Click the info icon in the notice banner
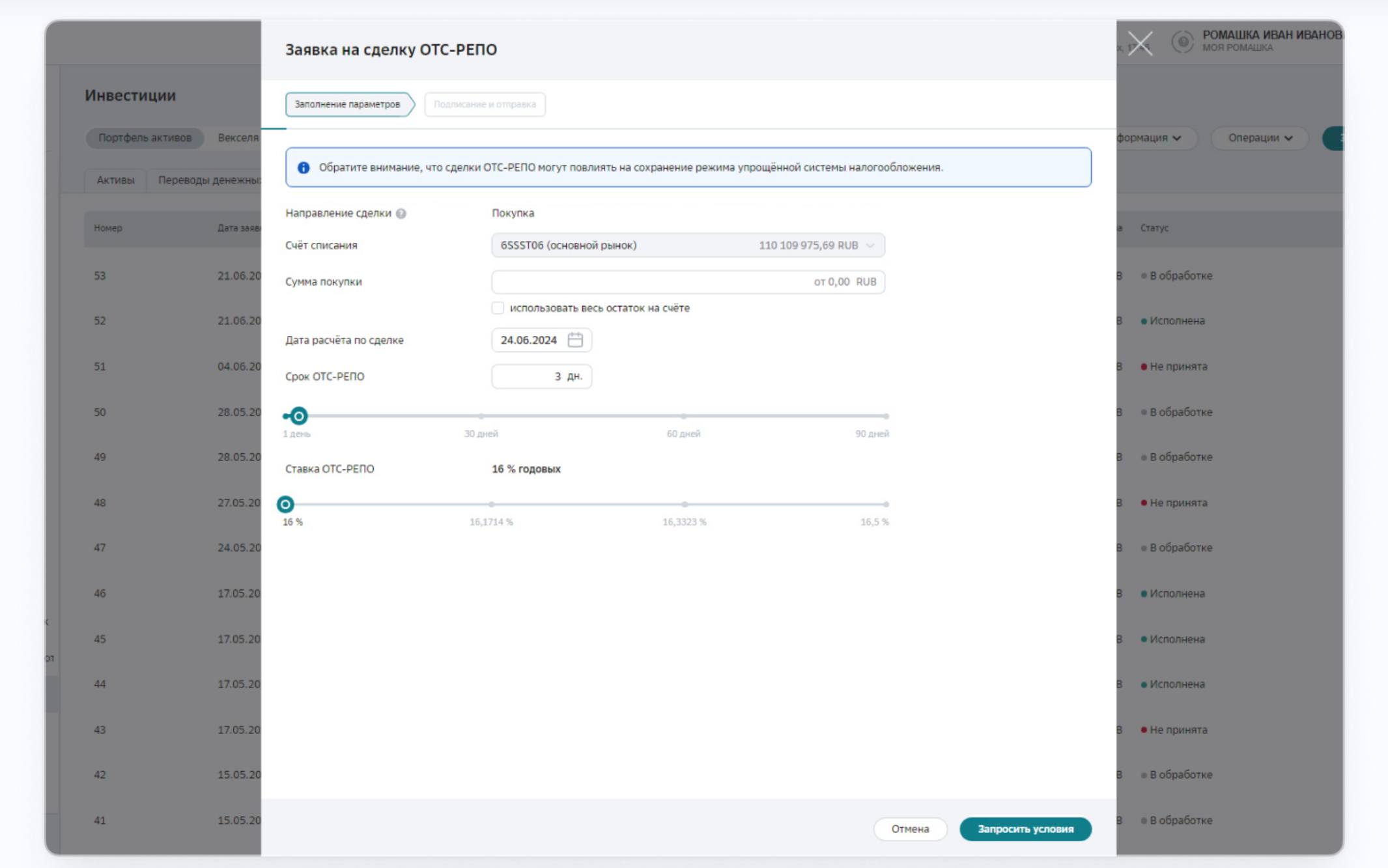The image size is (1388, 868). [x=304, y=168]
